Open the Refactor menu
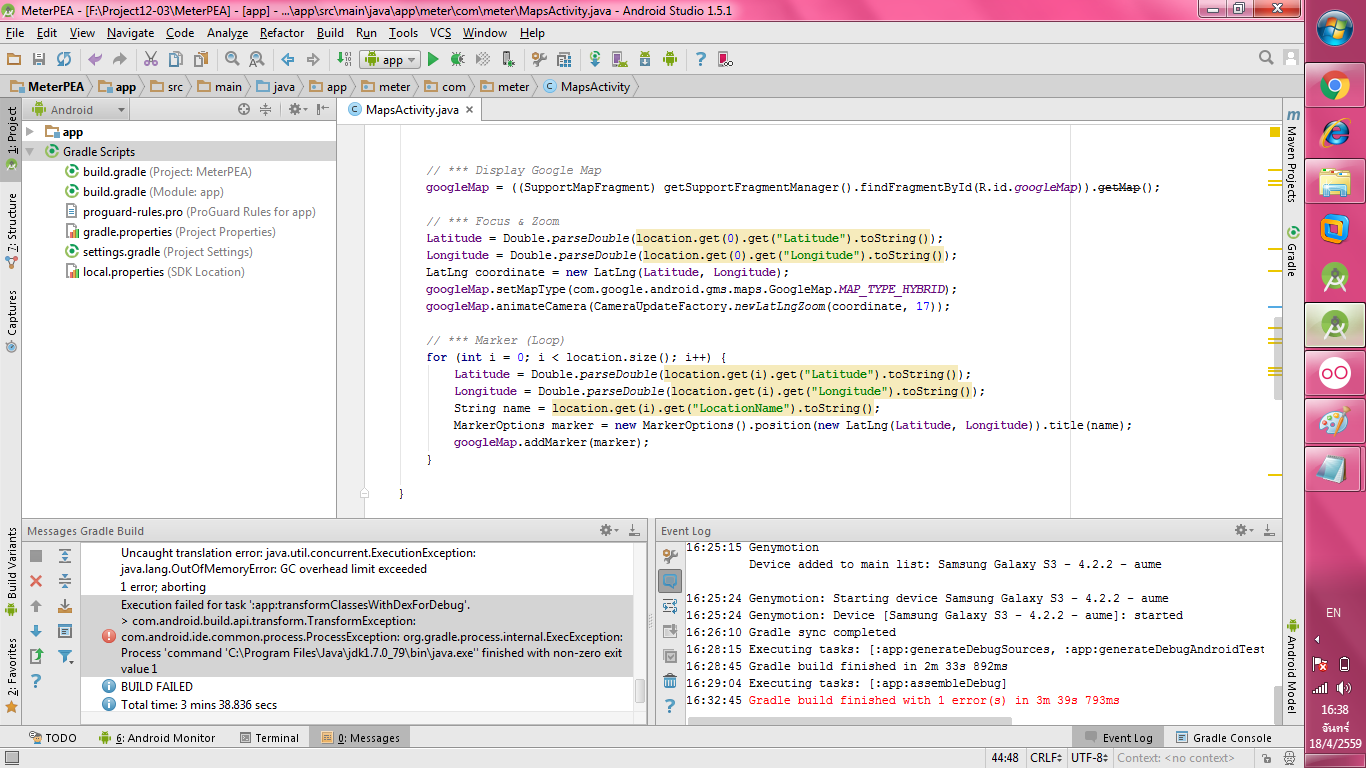The image size is (1366, 768). [x=281, y=33]
